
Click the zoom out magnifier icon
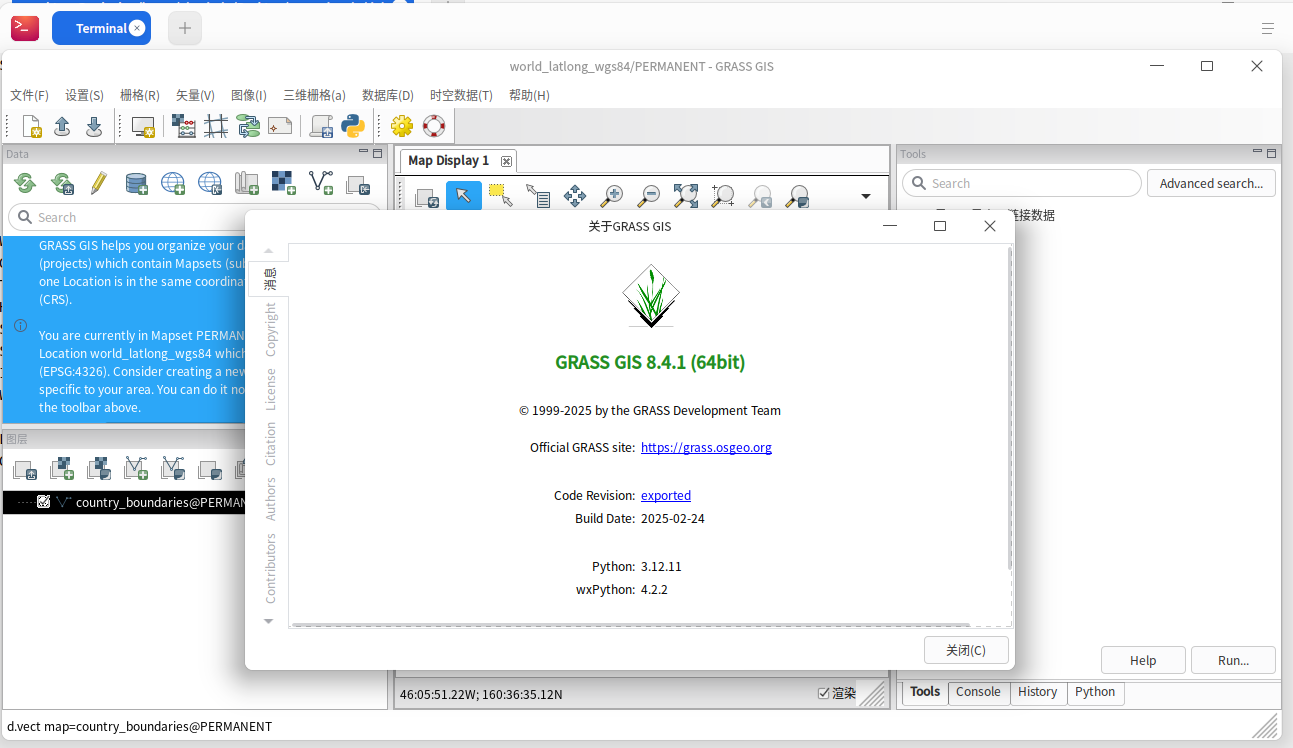coord(649,196)
